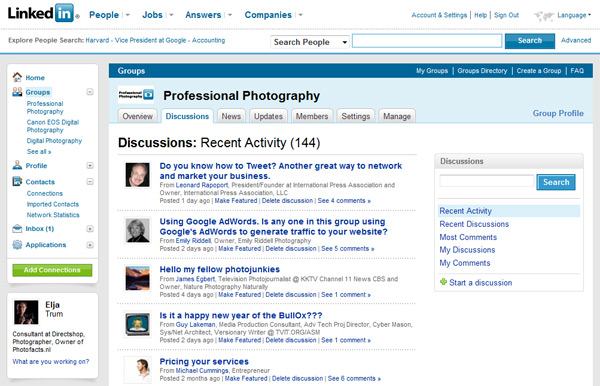Click the top Search button
The height and width of the screenshot is (386, 600).
(530, 41)
